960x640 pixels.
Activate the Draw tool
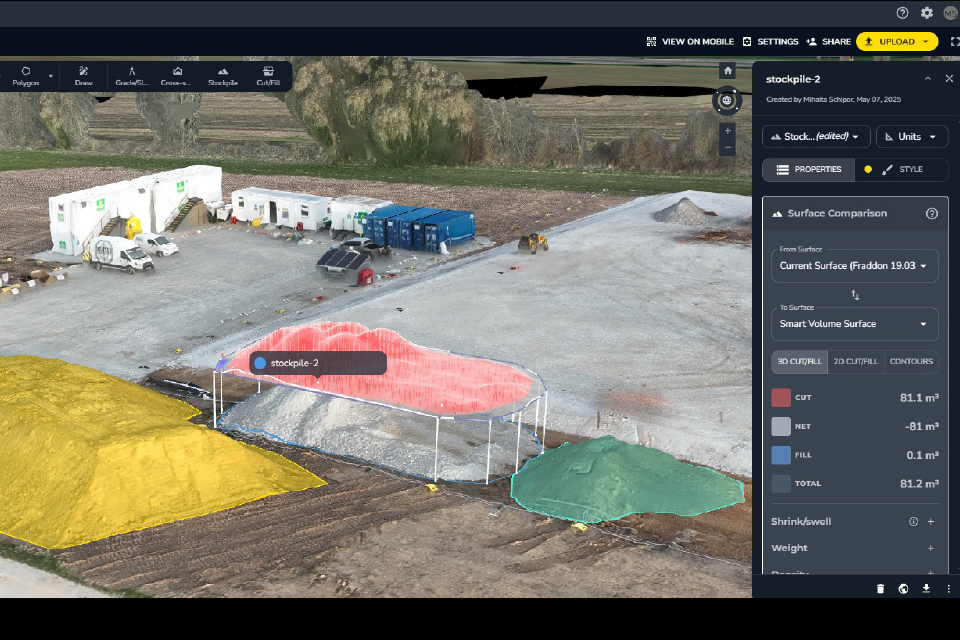pyautogui.click(x=83, y=76)
